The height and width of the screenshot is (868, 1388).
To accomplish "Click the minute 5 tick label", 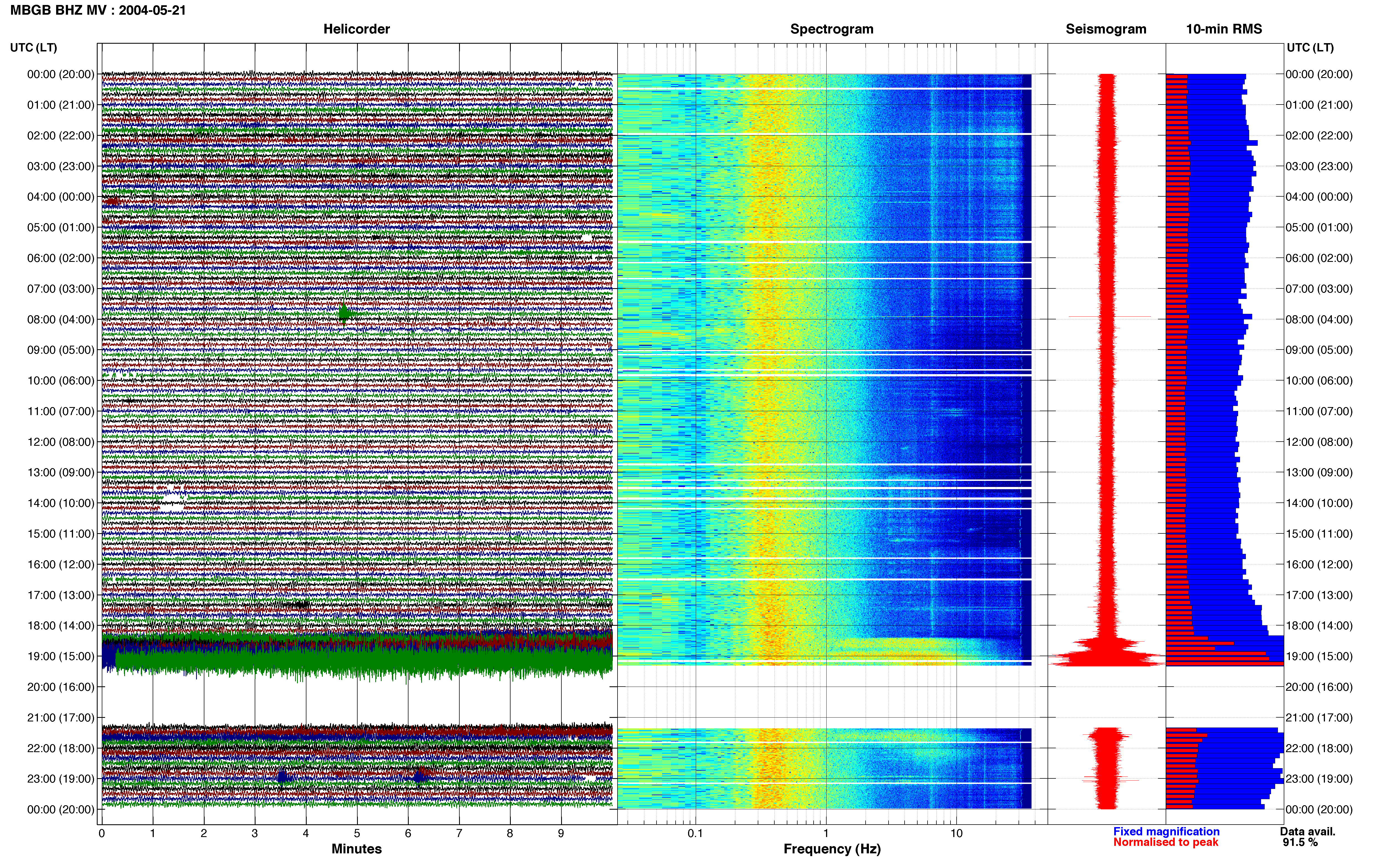I will [357, 833].
